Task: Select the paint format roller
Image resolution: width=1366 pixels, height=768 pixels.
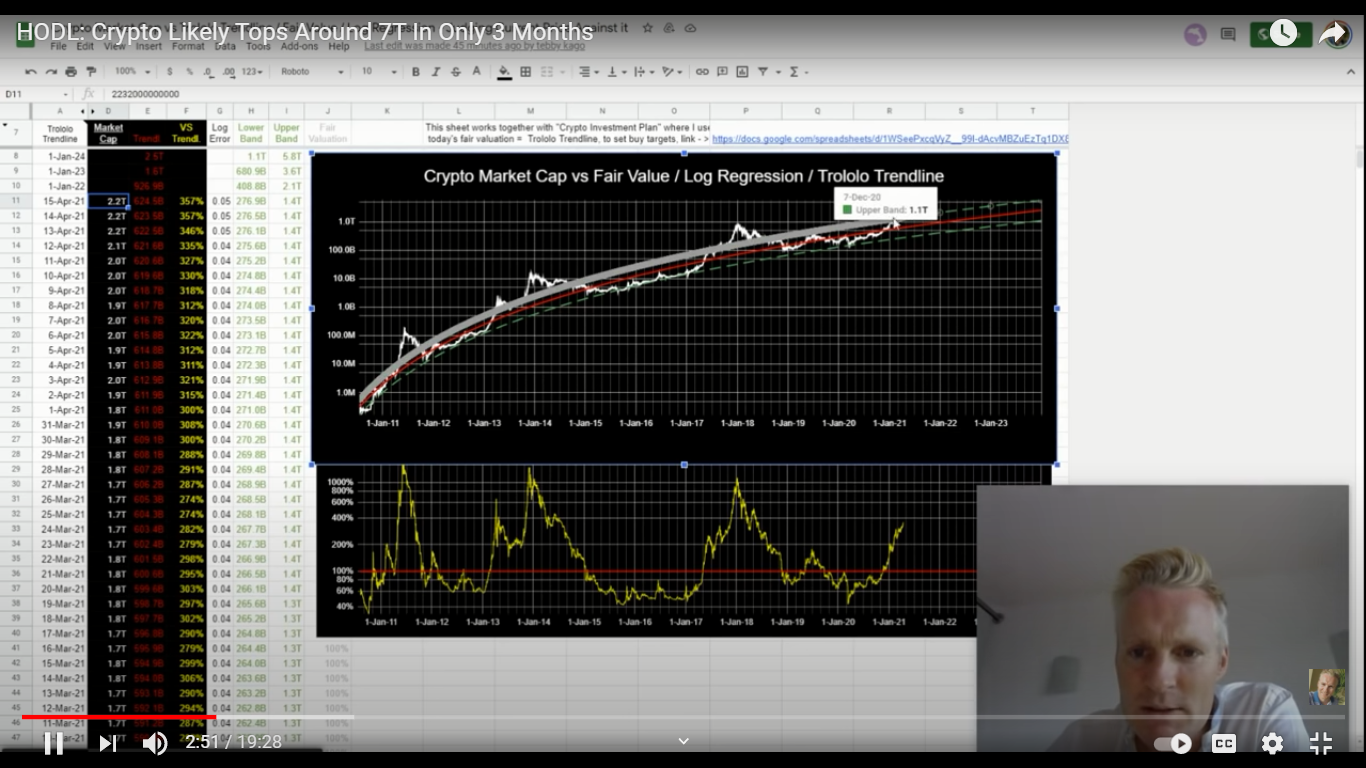Action: point(91,72)
